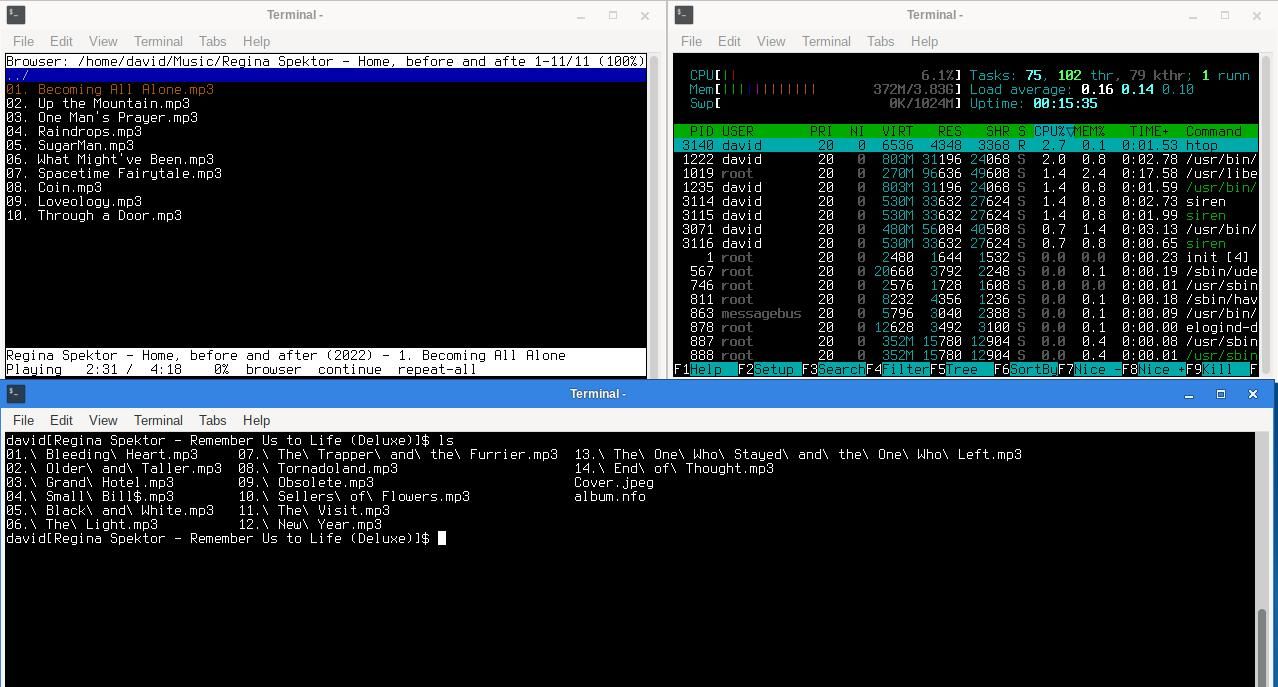Start a process search with F3Search
The image size is (1278, 687).
click(834, 369)
